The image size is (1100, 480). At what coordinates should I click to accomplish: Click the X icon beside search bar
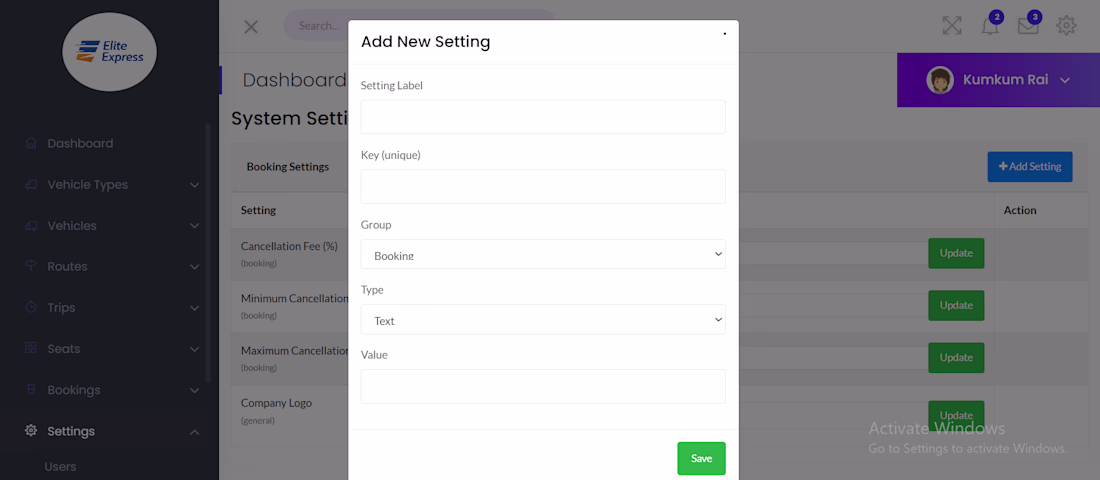(x=251, y=27)
